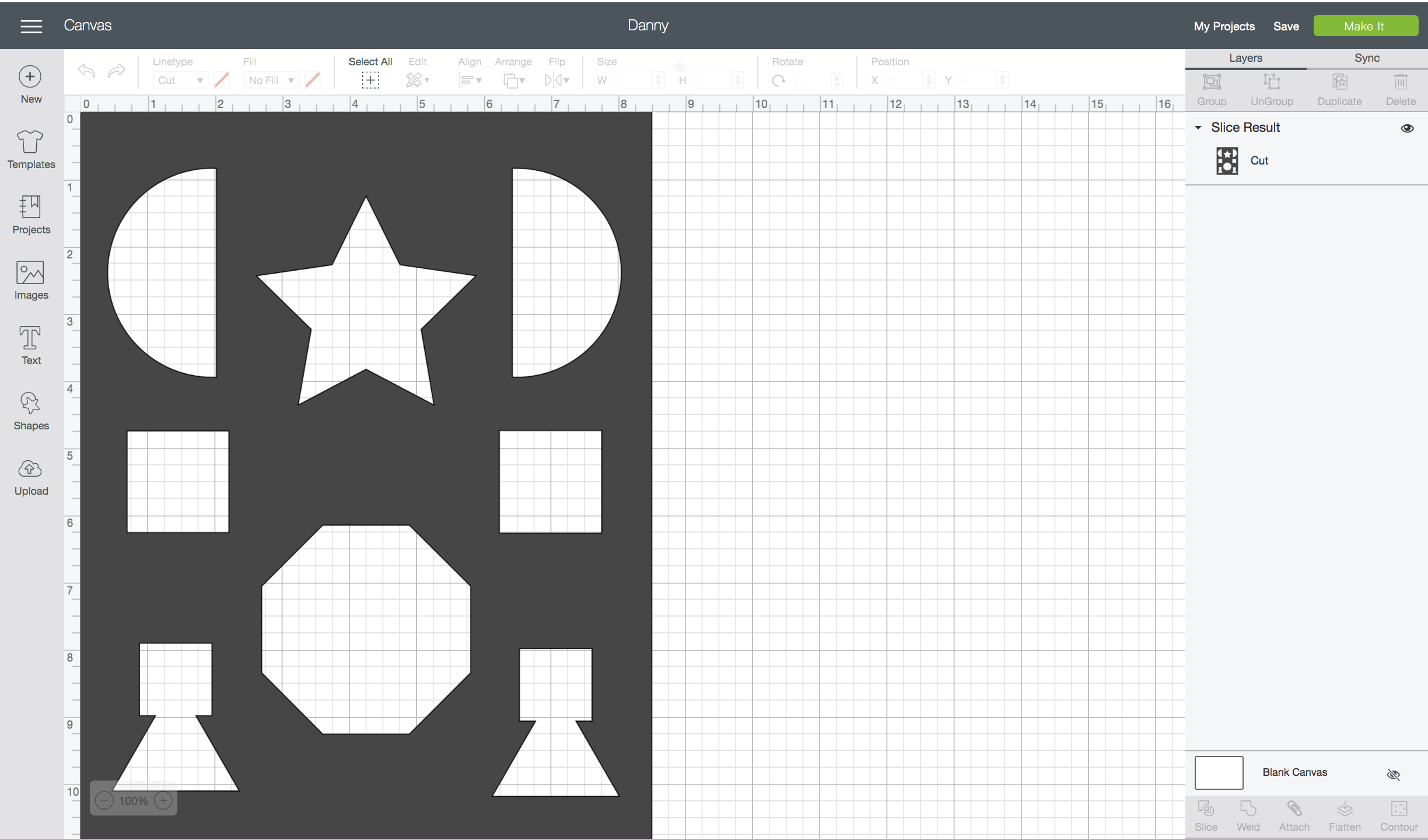The image size is (1428, 840).
Task: Select the Text tool
Action: [x=31, y=345]
